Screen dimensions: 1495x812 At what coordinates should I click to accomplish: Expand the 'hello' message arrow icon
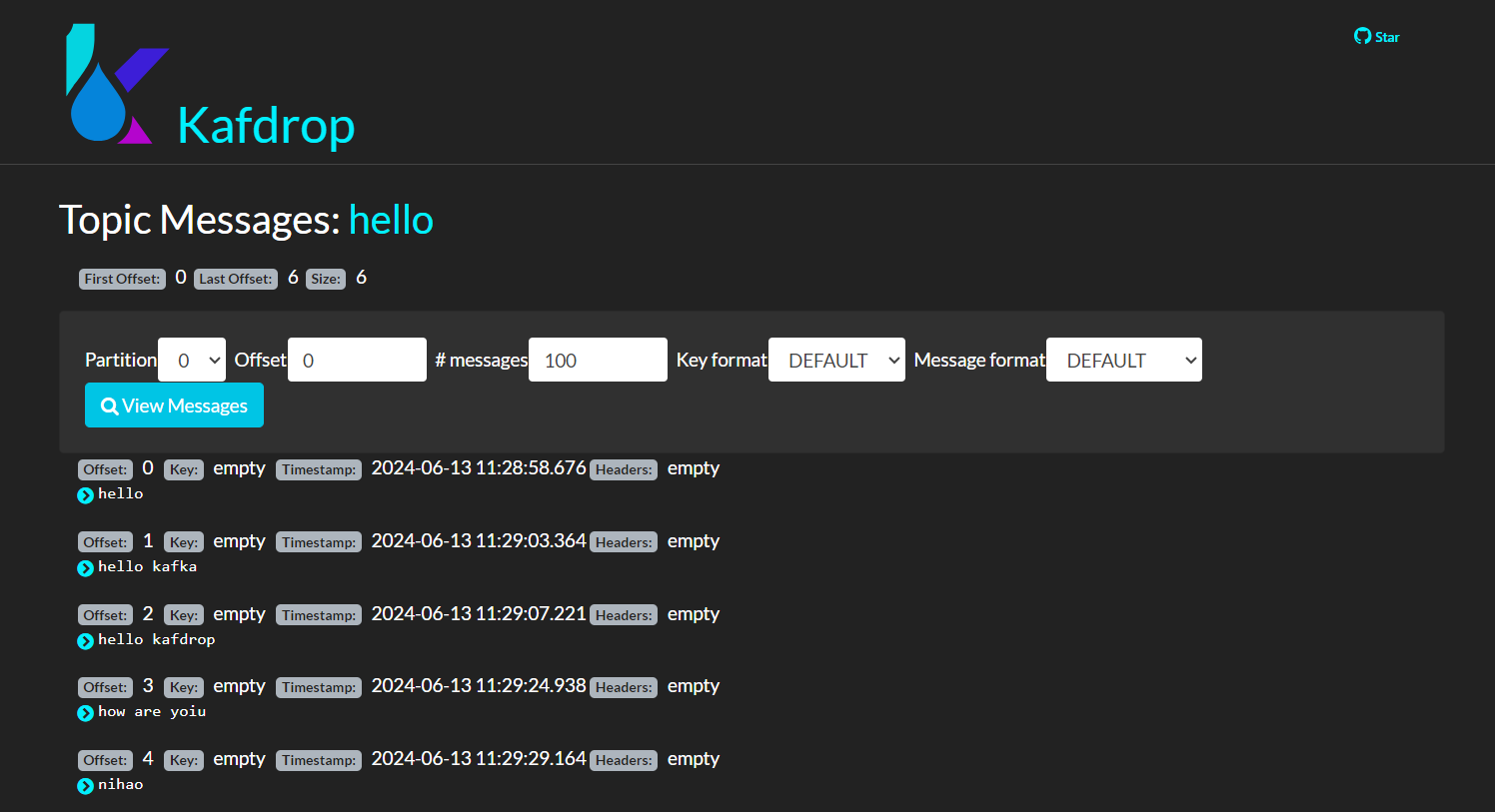point(86,495)
